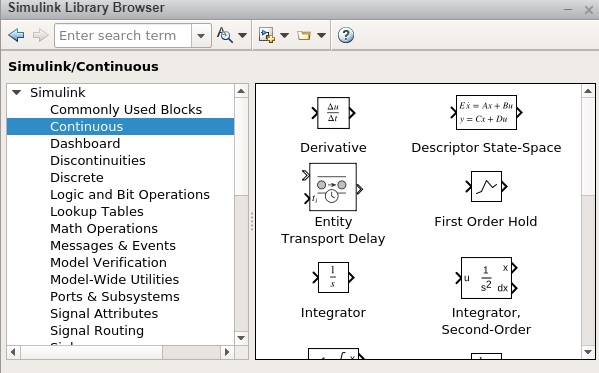
Task: Select the Math Operations library
Action: [x=104, y=229]
